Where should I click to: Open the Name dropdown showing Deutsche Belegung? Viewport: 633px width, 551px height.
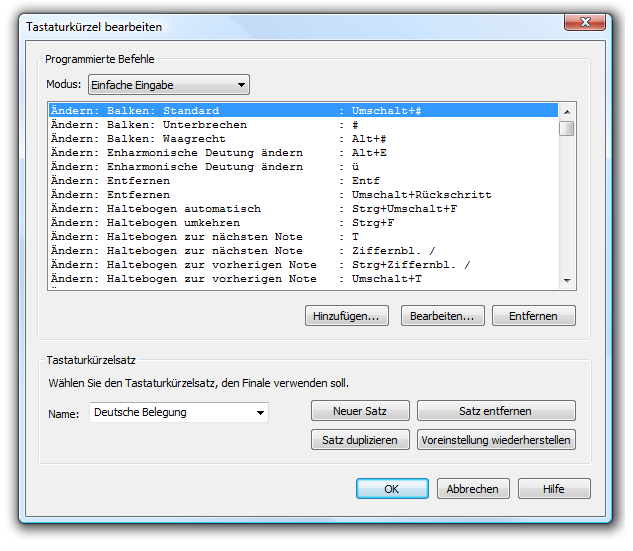(179, 412)
